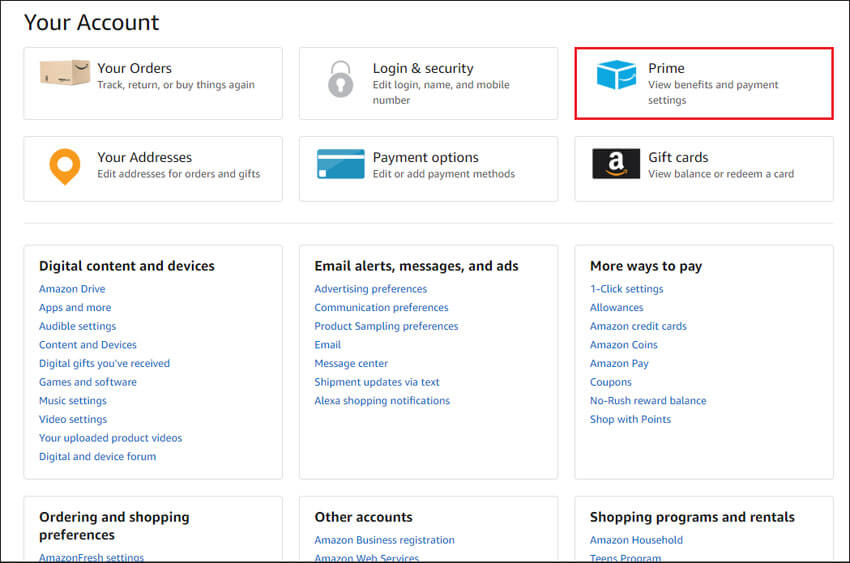Open Amazon Business registration link
The height and width of the screenshot is (563, 850).
click(x=384, y=540)
